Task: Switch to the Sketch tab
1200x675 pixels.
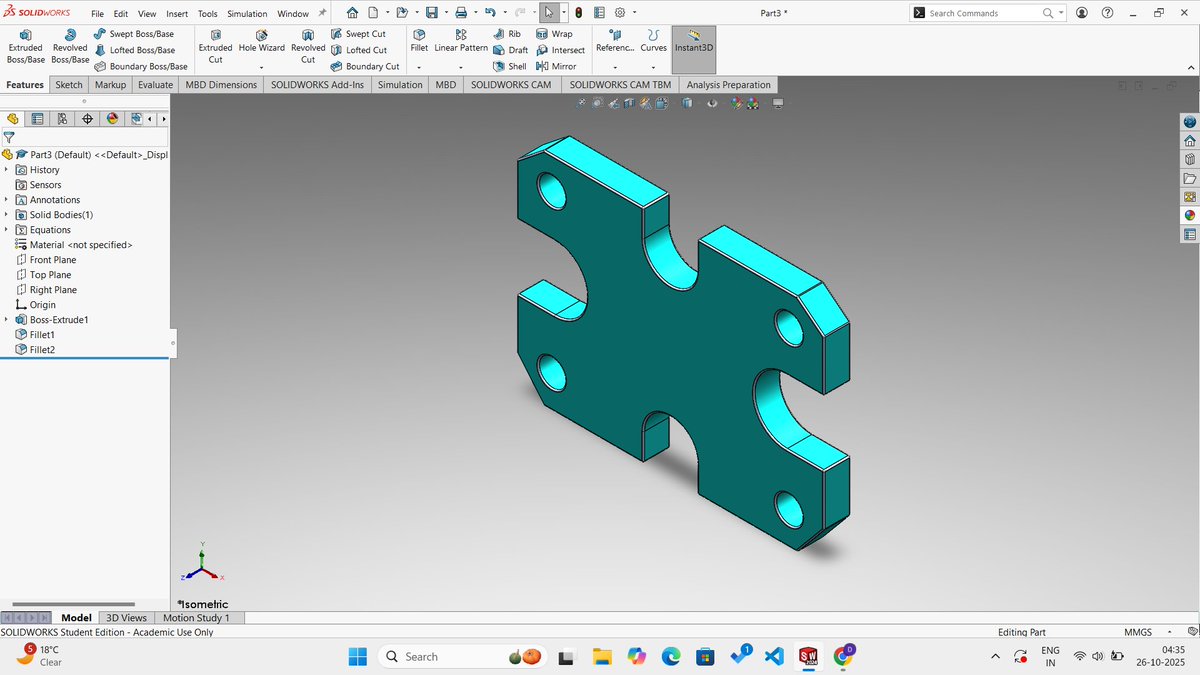Action: 69,85
